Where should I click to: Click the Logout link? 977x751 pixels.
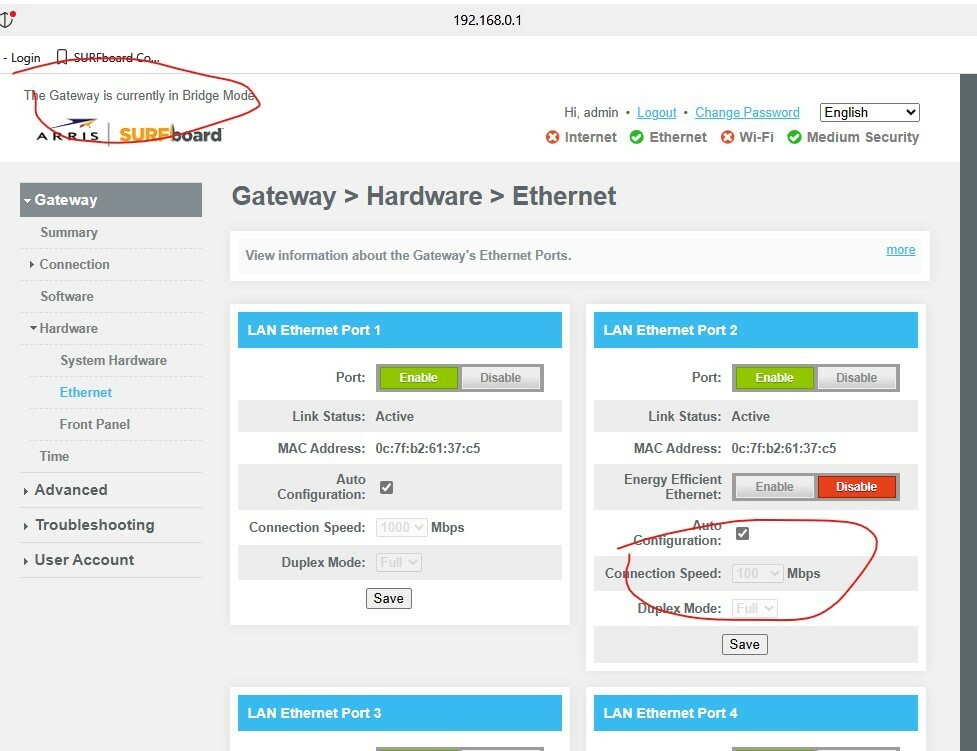[656, 112]
